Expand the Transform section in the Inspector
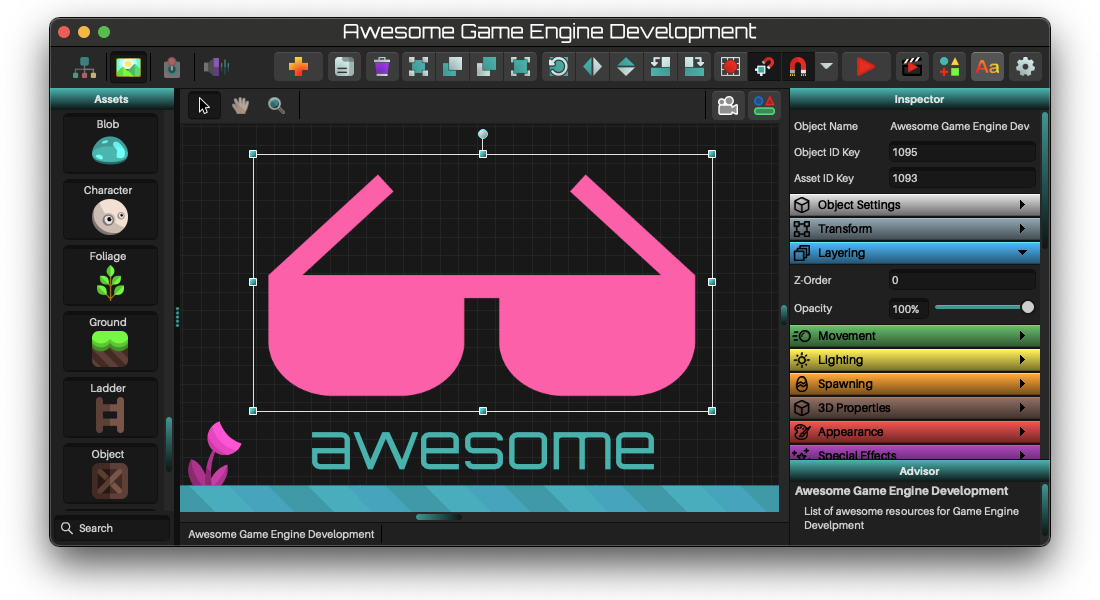 [x=913, y=228]
